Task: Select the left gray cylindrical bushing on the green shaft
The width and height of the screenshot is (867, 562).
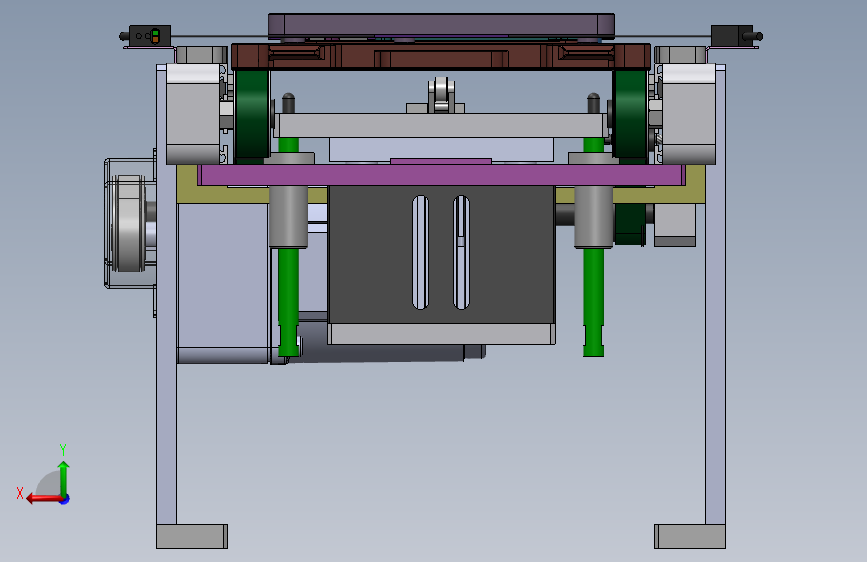Action: click(x=288, y=217)
